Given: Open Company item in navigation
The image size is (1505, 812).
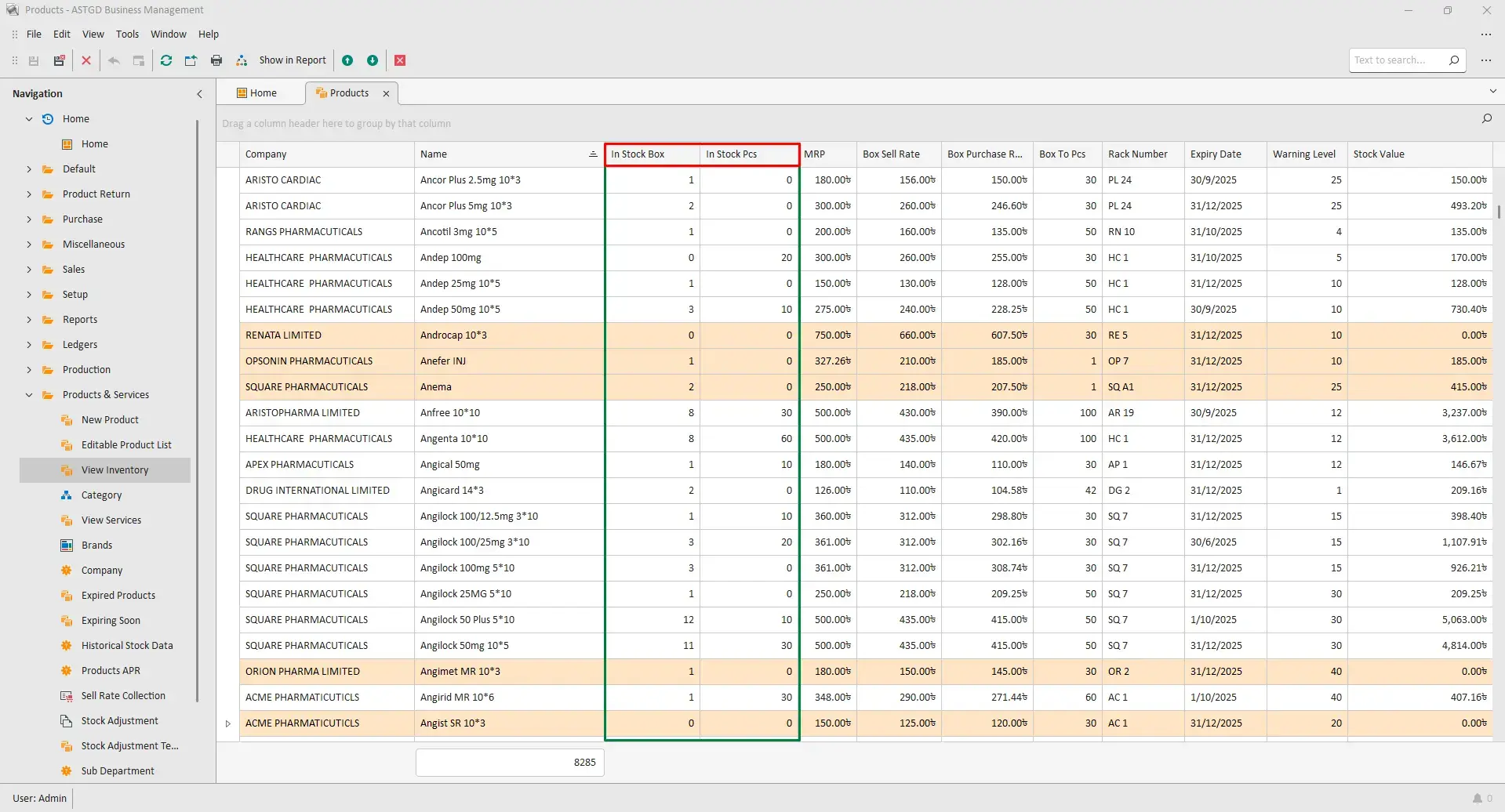Looking at the screenshot, I should pyautogui.click(x=102, y=571).
